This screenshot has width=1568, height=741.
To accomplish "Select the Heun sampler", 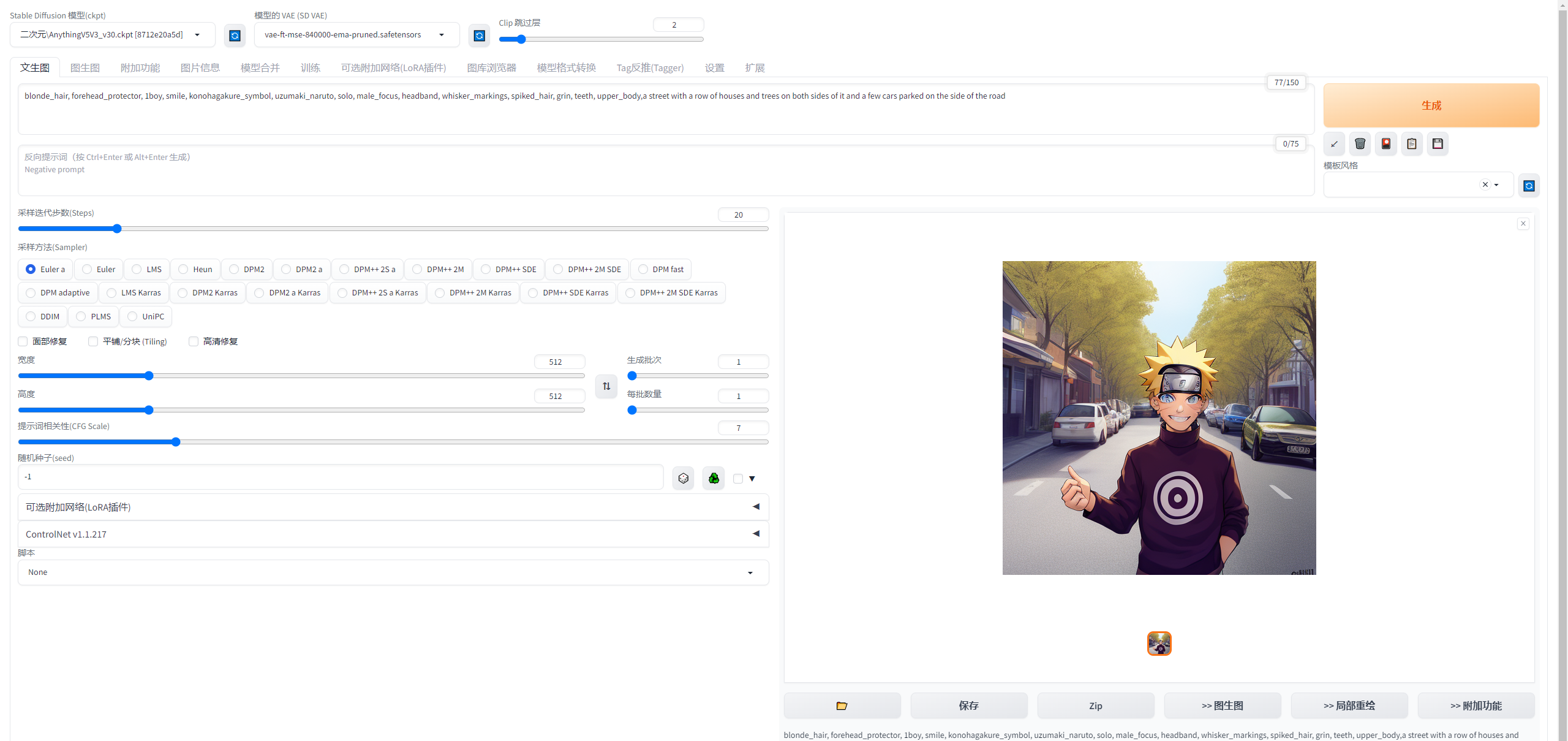I will coord(195,269).
